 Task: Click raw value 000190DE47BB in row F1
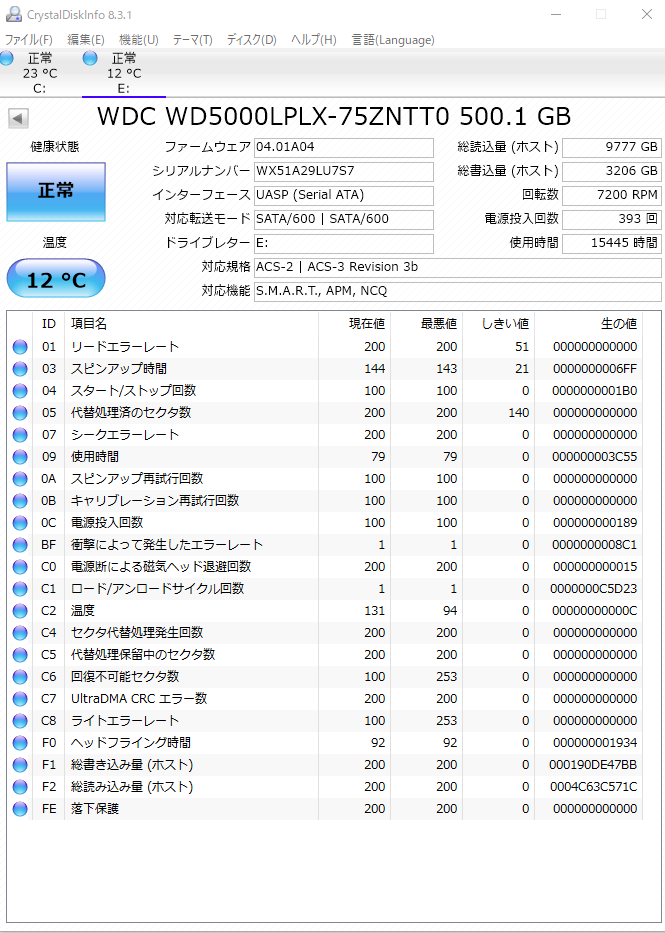(593, 765)
